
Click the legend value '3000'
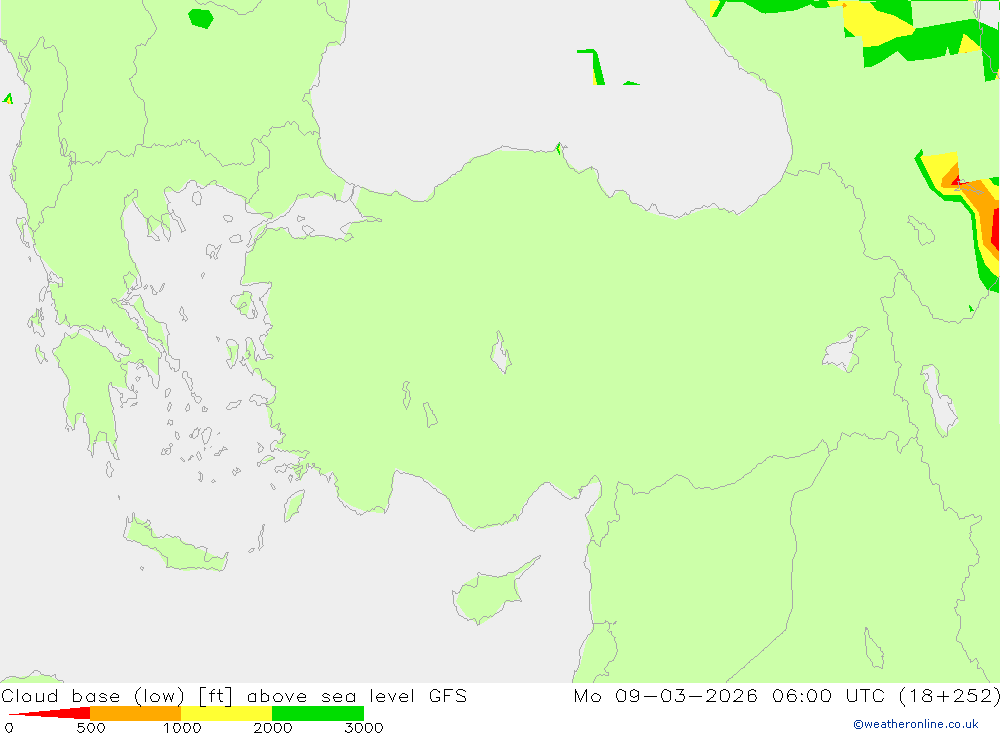point(364,727)
